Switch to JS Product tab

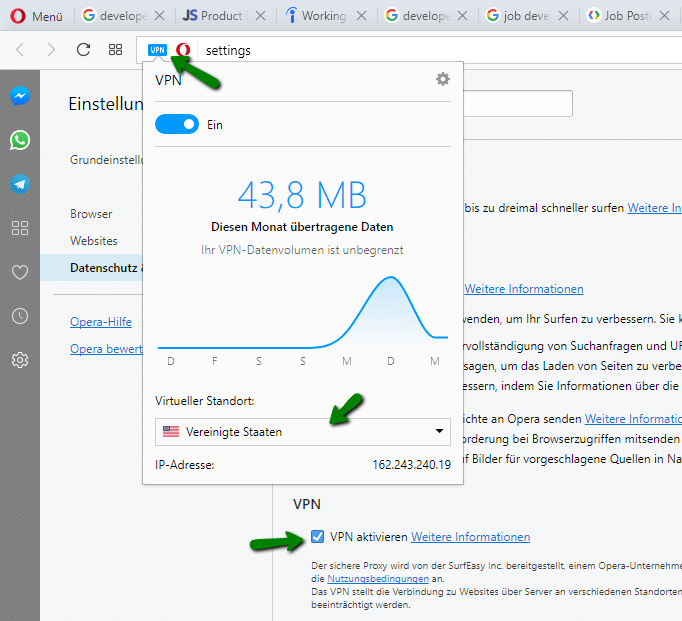point(212,16)
